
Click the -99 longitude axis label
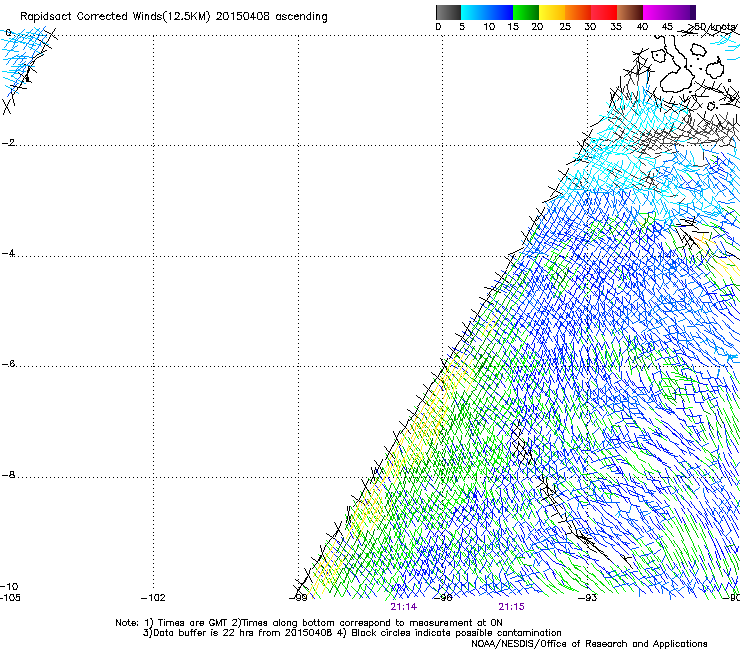click(x=298, y=598)
